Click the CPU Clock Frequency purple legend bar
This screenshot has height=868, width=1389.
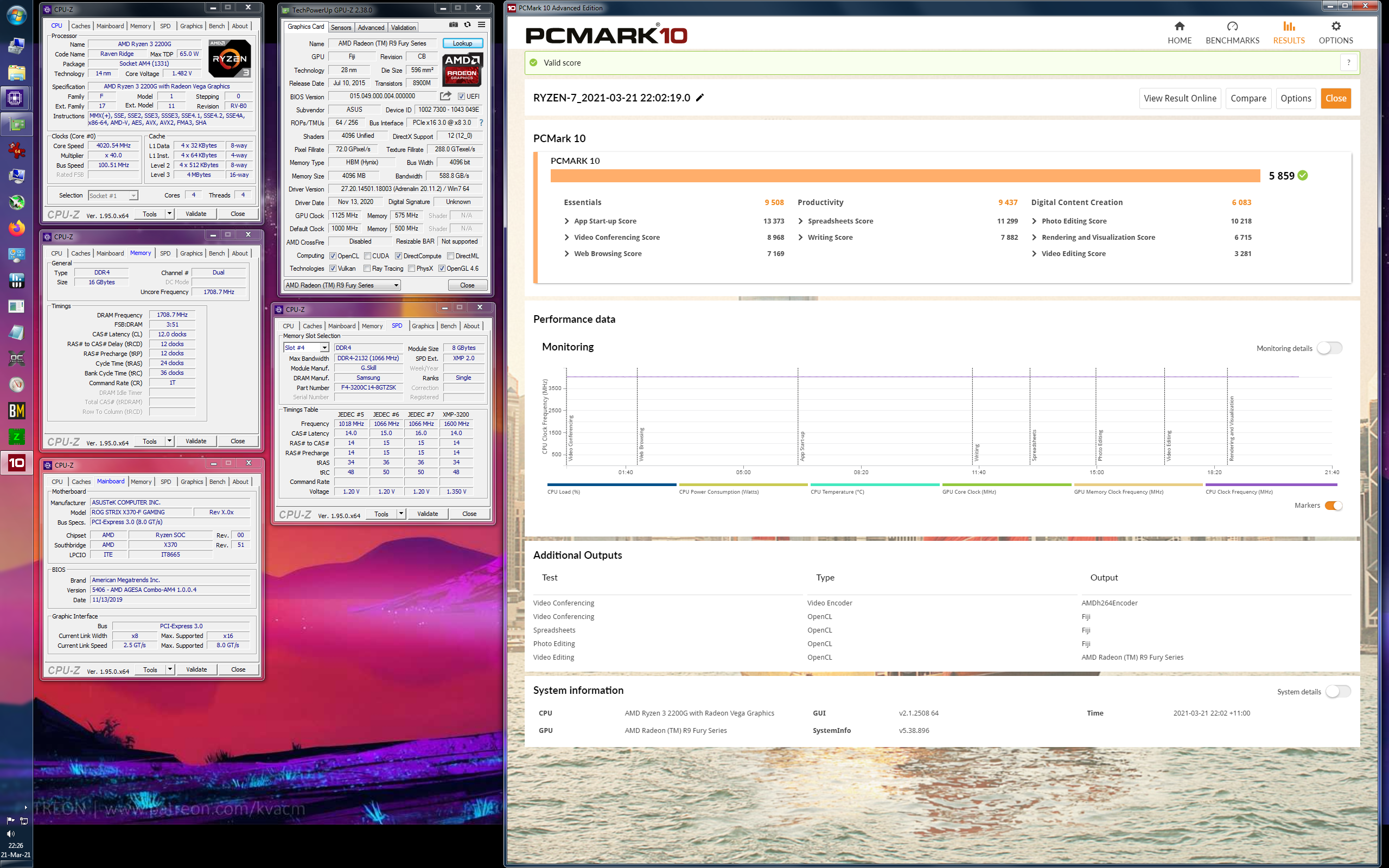[1272, 484]
